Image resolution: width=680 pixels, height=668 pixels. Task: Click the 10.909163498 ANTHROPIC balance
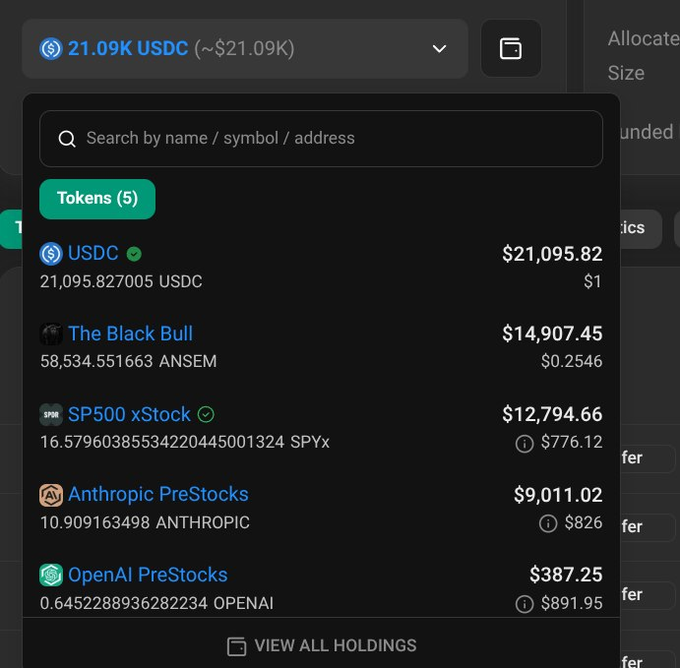145,523
